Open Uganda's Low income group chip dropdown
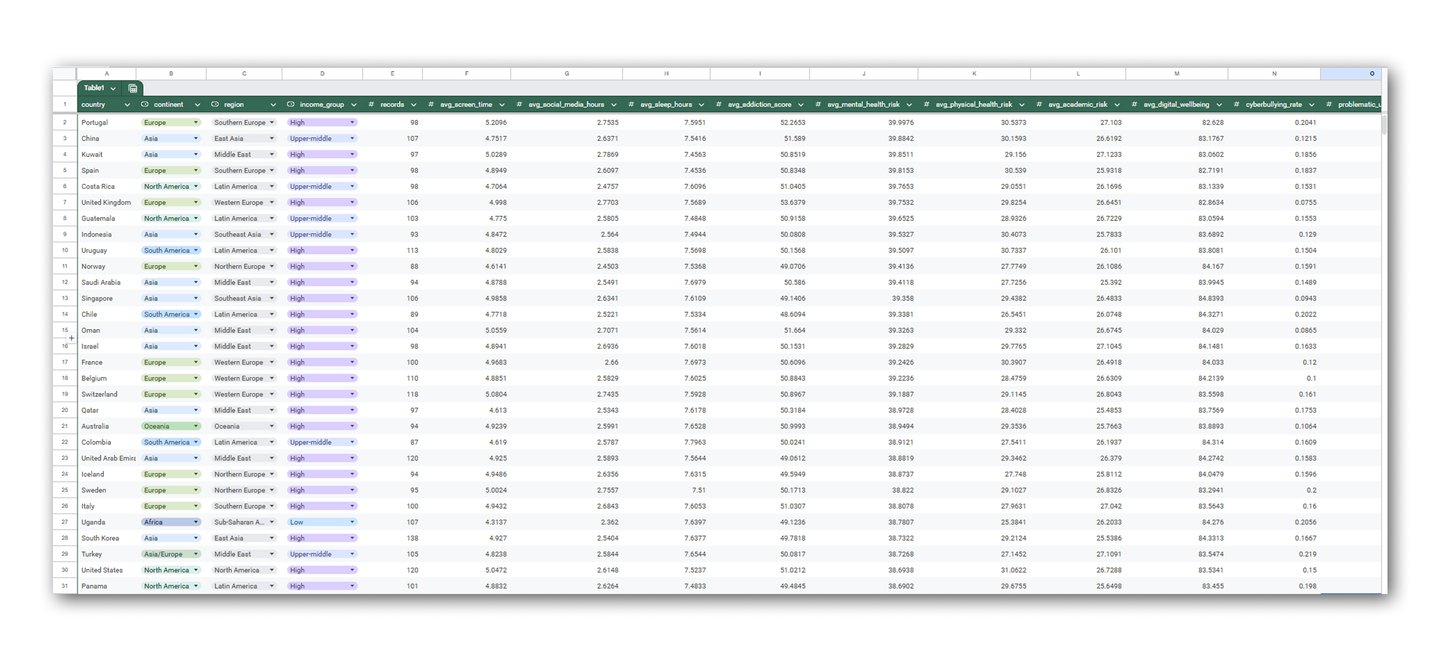This screenshot has height=661, width=1440. pyautogui.click(x=322, y=522)
